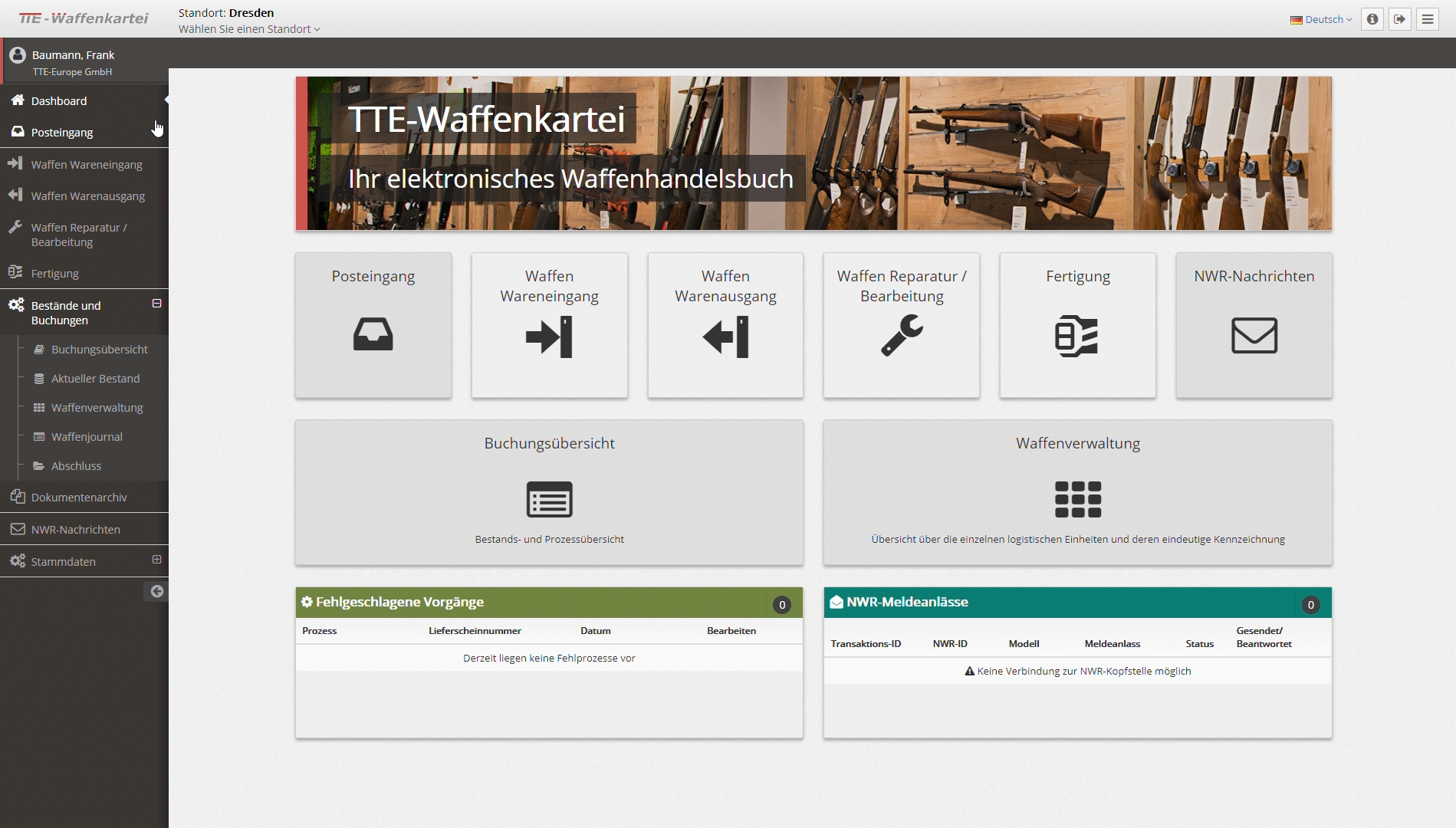Open the Standort selection dropdown
This screenshot has width=1456, height=828.
tap(249, 29)
